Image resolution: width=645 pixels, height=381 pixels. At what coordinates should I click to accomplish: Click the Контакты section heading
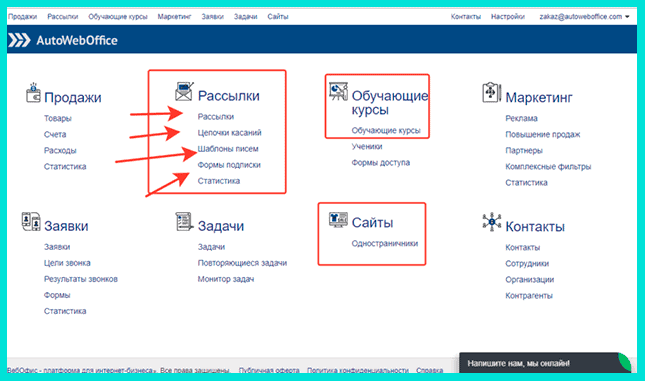535,227
